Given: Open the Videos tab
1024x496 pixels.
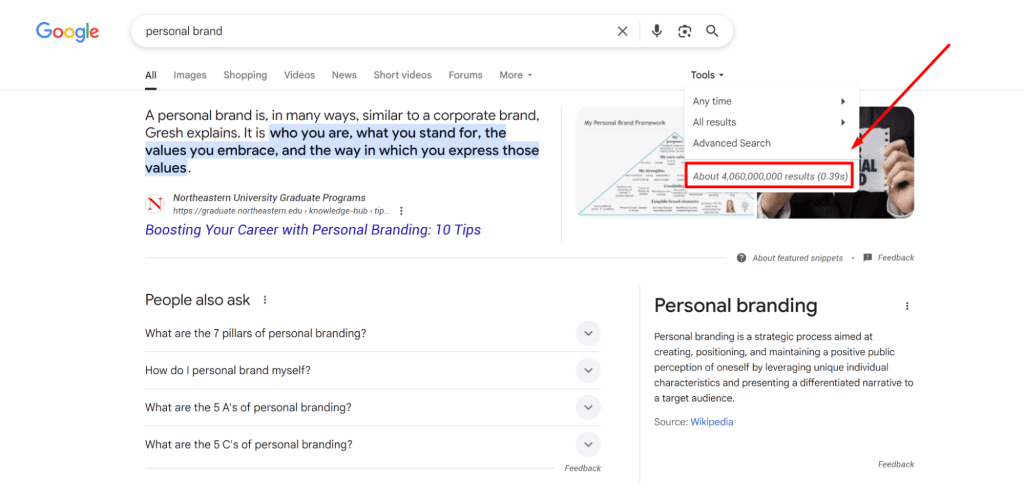Looking at the screenshot, I should [x=299, y=75].
